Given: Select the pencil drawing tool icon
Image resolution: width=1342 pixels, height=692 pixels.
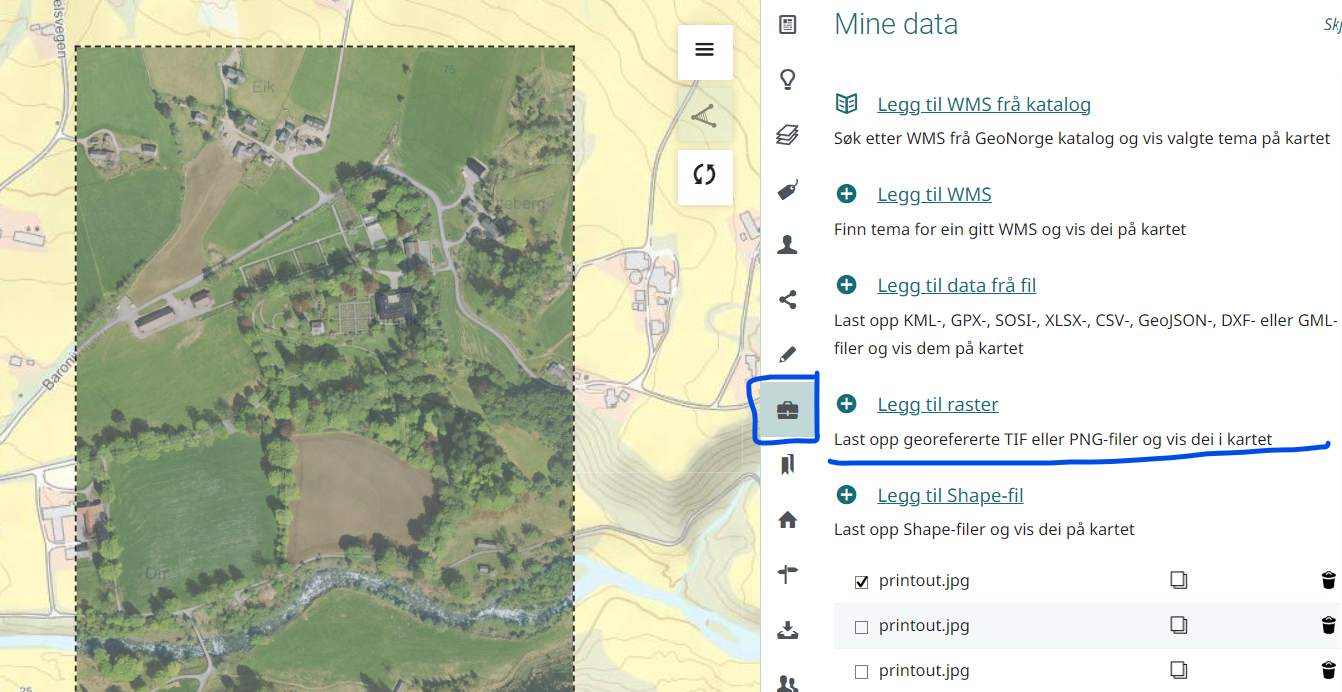Looking at the screenshot, I should pos(788,354).
